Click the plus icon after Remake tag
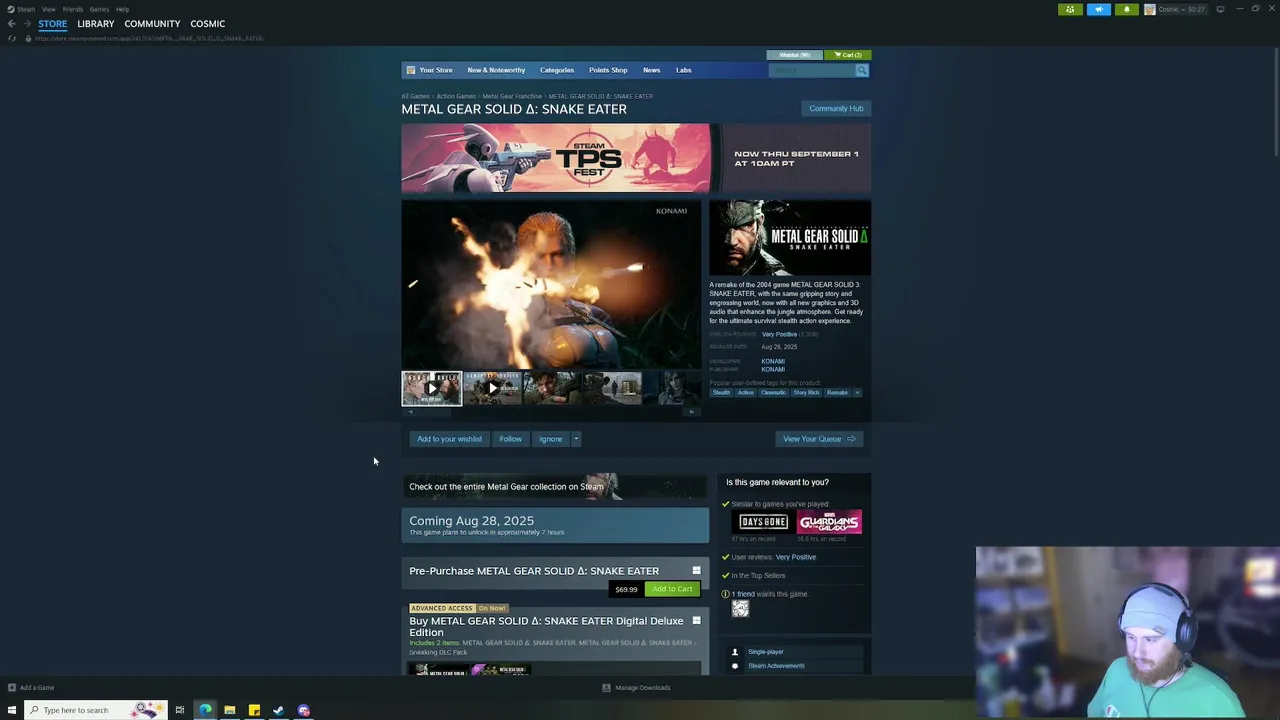This screenshot has width=1280, height=720. pyautogui.click(x=857, y=393)
